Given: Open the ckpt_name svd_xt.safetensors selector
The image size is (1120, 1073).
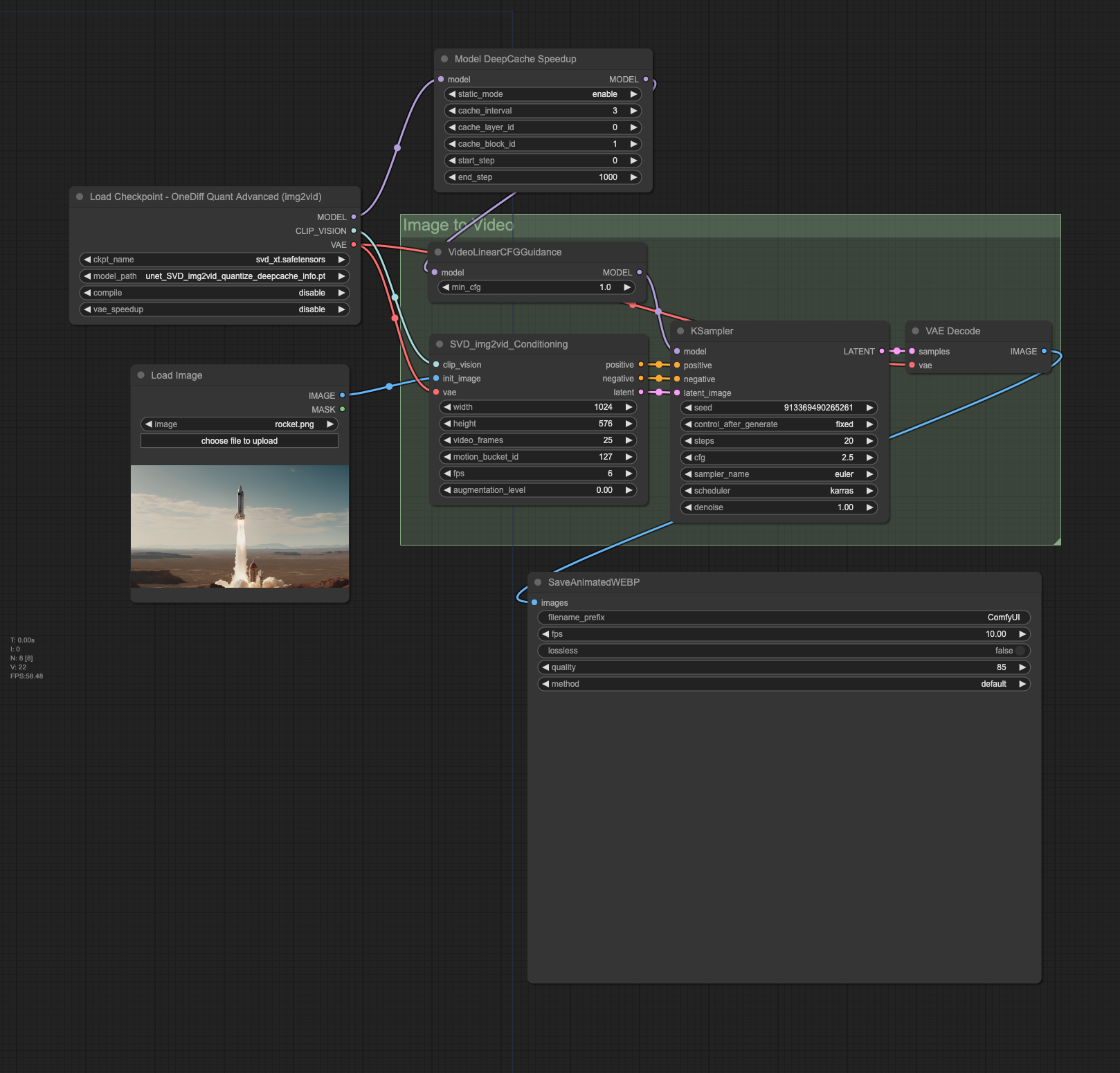Looking at the screenshot, I should [x=215, y=260].
